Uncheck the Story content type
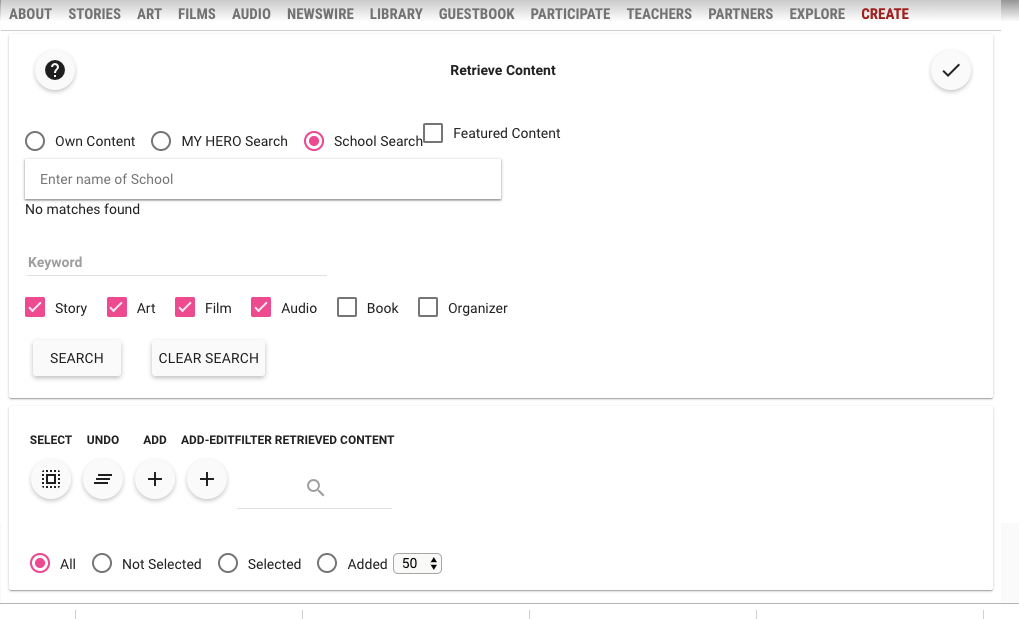The height and width of the screenshot is (619, 1019). pos(35,307)
